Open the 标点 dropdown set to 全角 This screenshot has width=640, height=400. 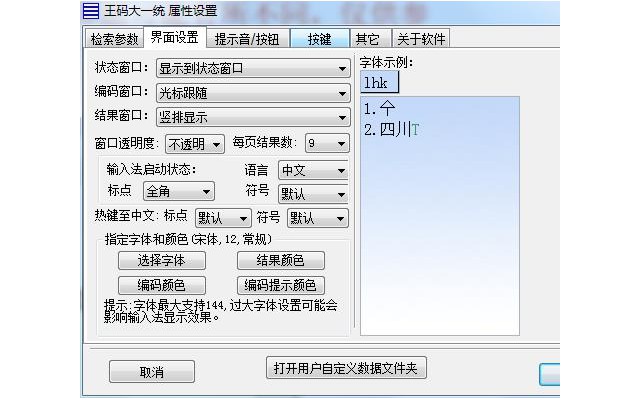pyautogui.click(x=179, y=191)
